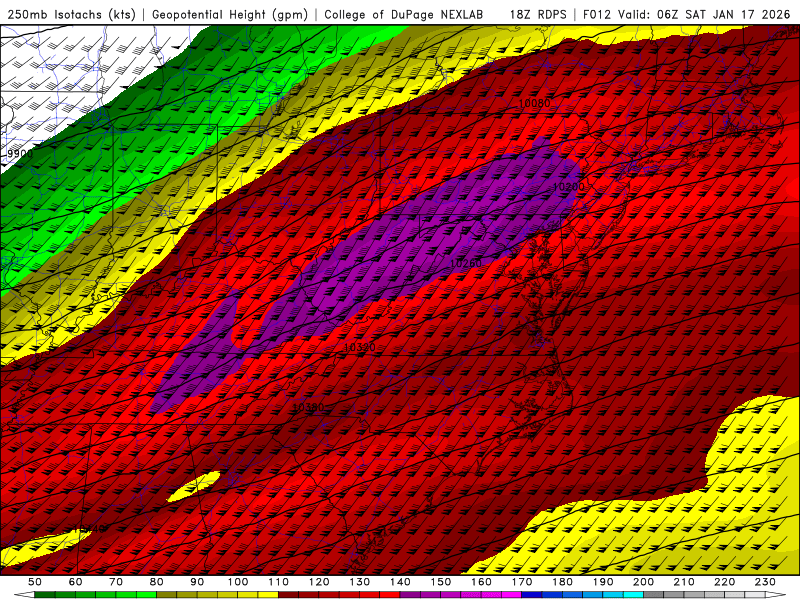Click the 80 kts colorbar label
Screen dimensions: 800x600
157,582
